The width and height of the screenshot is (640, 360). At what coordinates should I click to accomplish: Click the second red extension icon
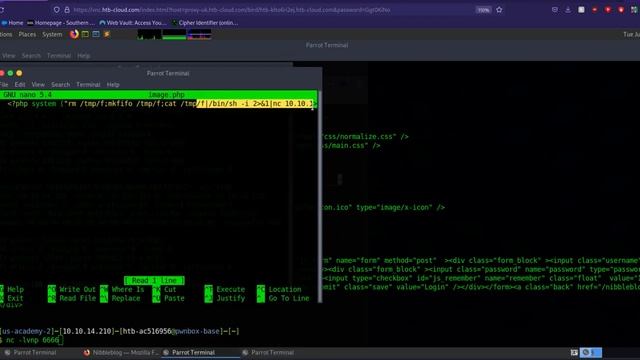pyautogui.click(x=608, y=9)
